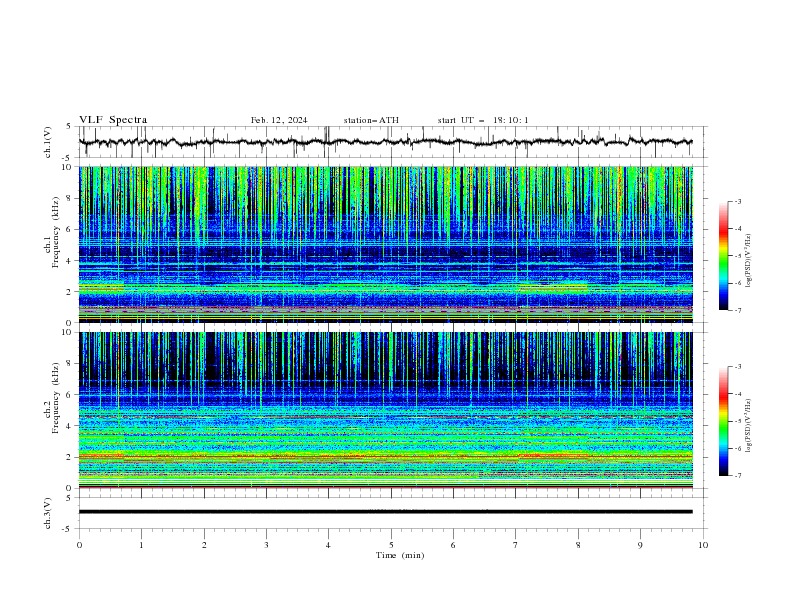The height and width of the screenshot is (612, 792).
Task: Click the time axis tick label "2"
Action: click(204, 545)
